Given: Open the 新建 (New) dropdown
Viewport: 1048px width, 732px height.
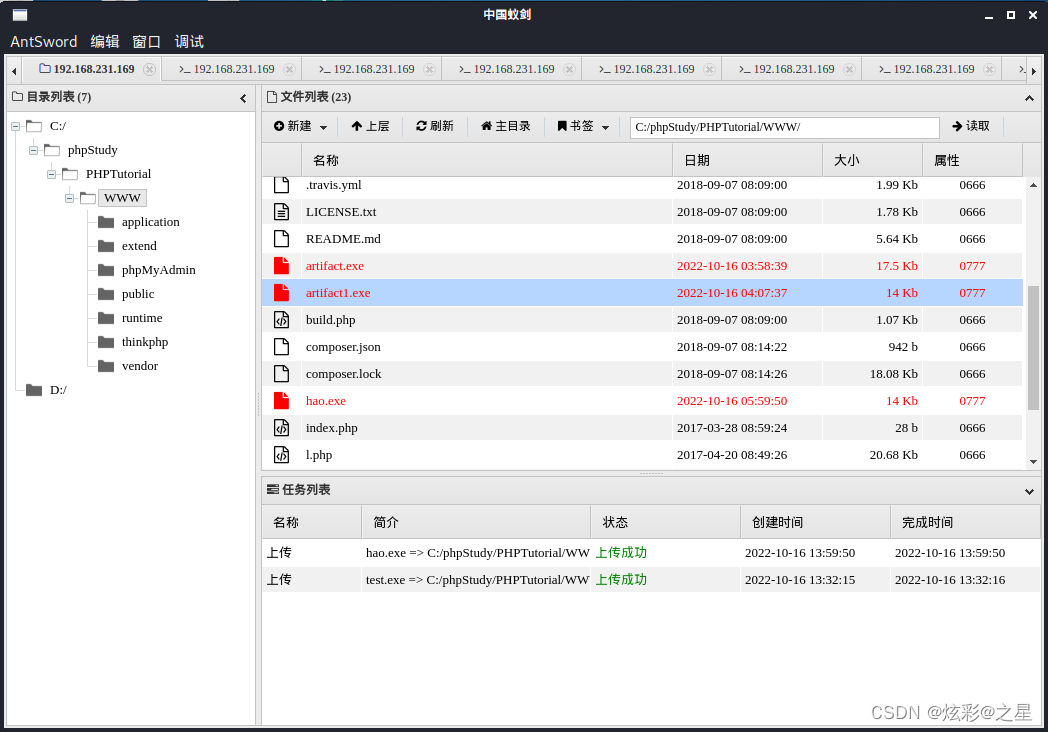Looking at the screenshot, I should [x=300, y=126].
